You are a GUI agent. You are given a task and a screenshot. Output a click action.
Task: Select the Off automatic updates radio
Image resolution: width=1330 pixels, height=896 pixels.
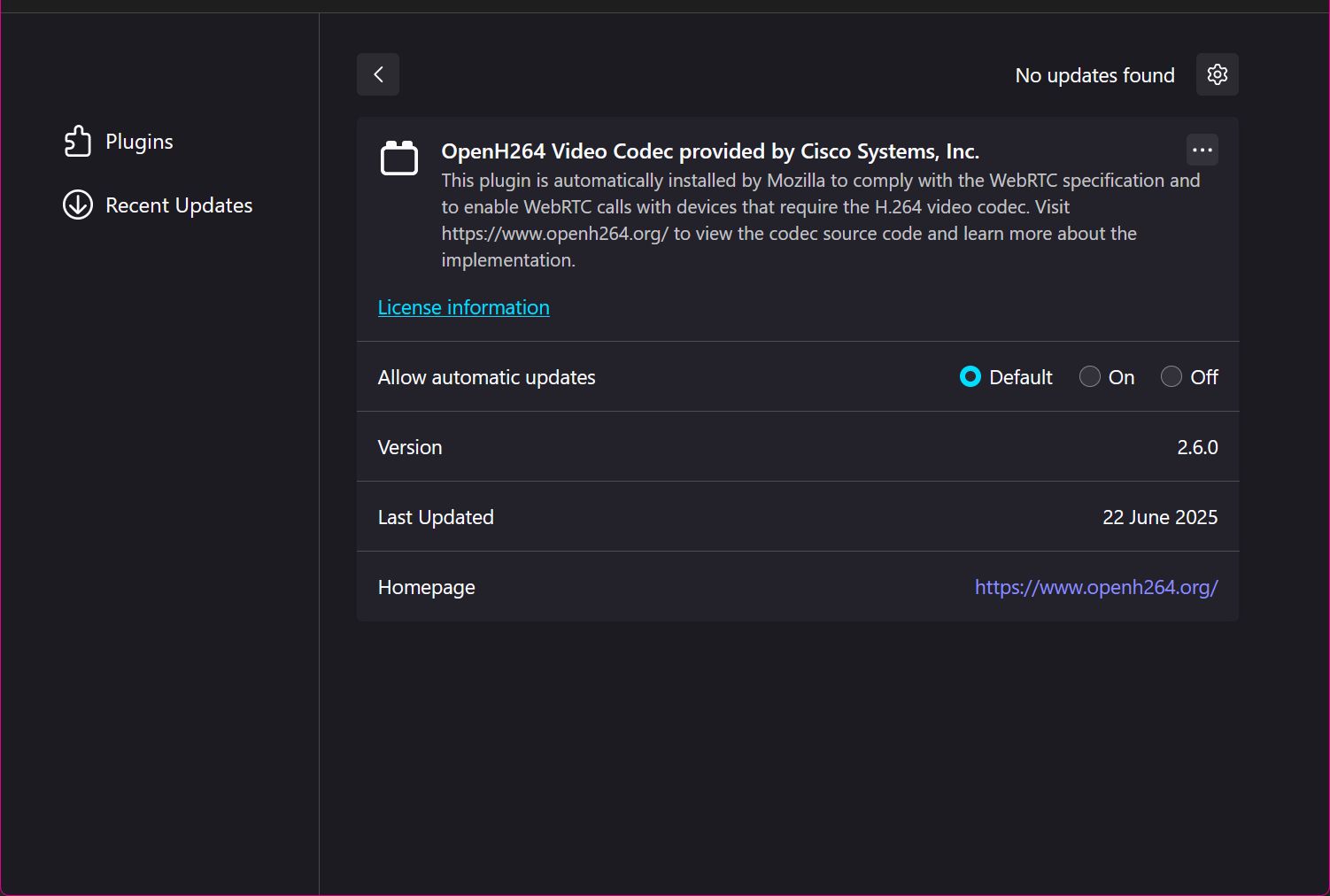(1171, 377)
